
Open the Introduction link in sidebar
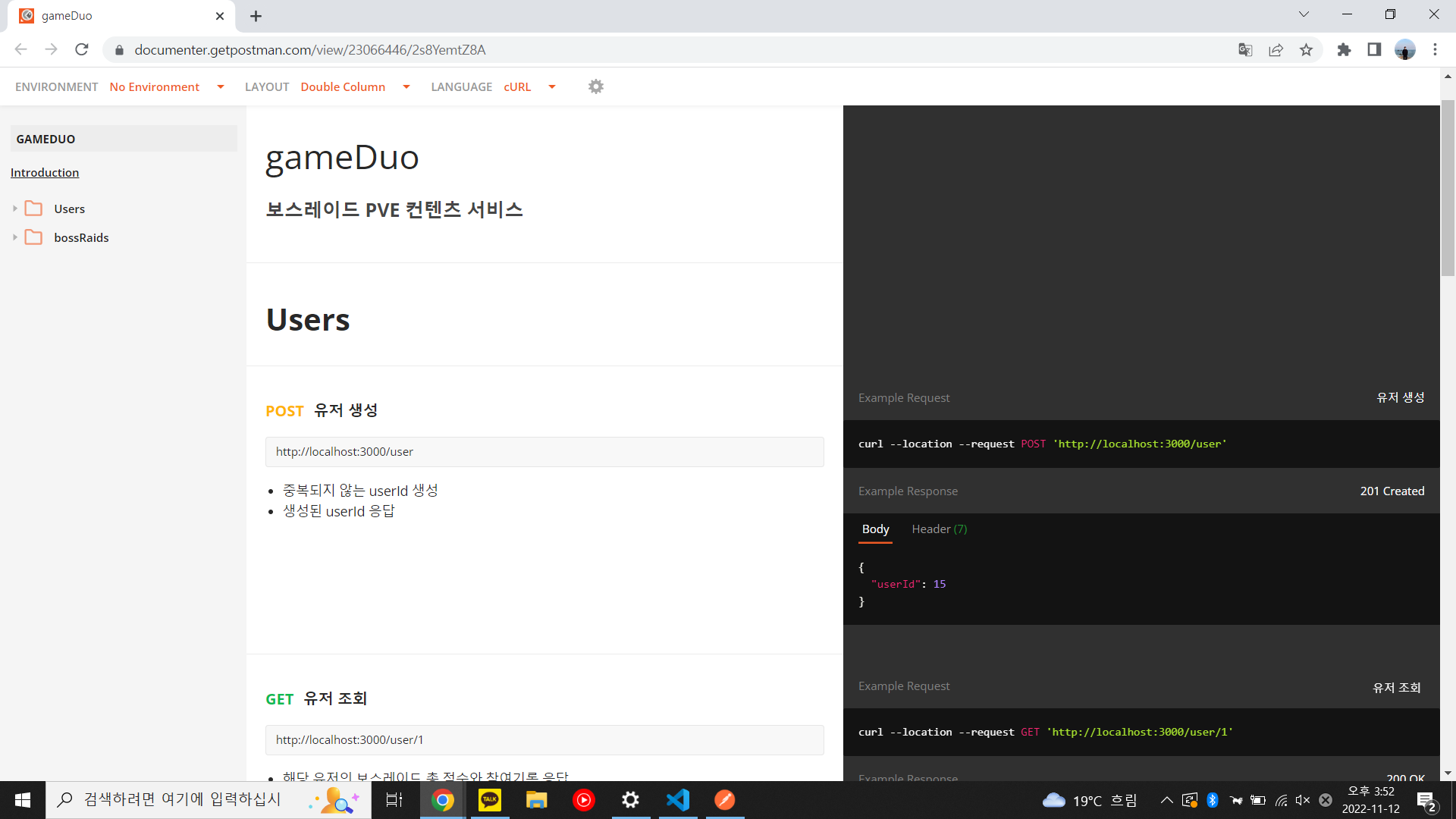point(45,173)
